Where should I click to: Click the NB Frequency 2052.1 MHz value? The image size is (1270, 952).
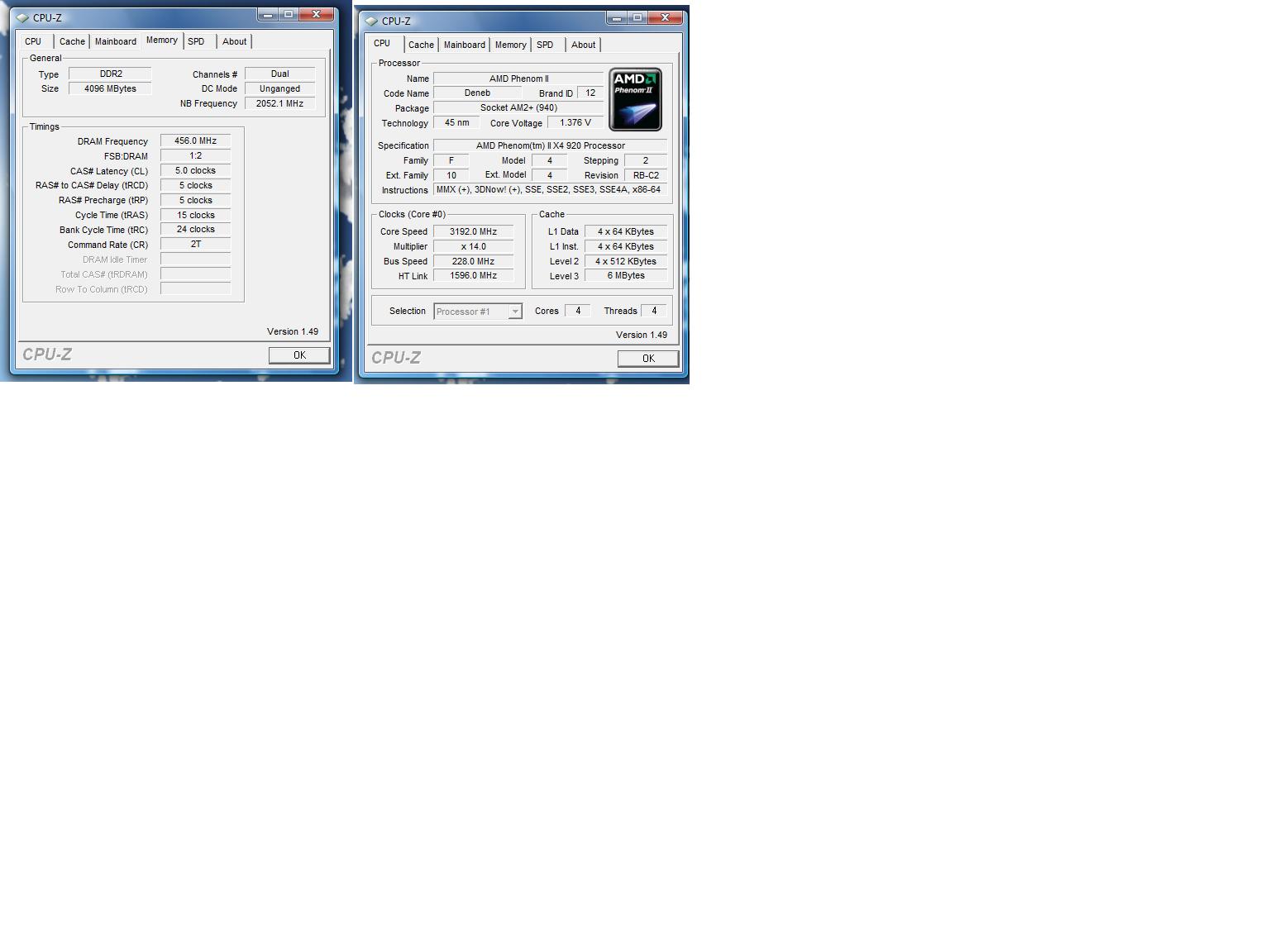[x=279, y=103]
